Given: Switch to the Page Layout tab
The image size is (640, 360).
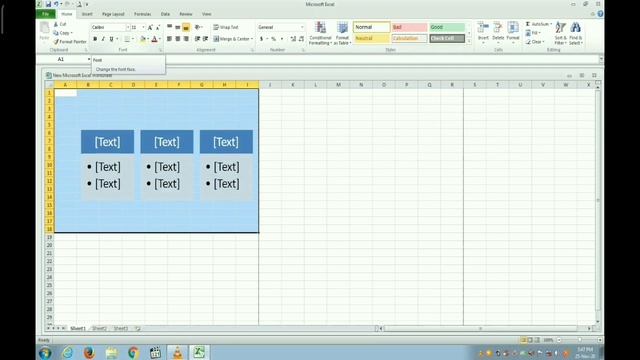Looking at the screenshot, I should click(113, 14).
